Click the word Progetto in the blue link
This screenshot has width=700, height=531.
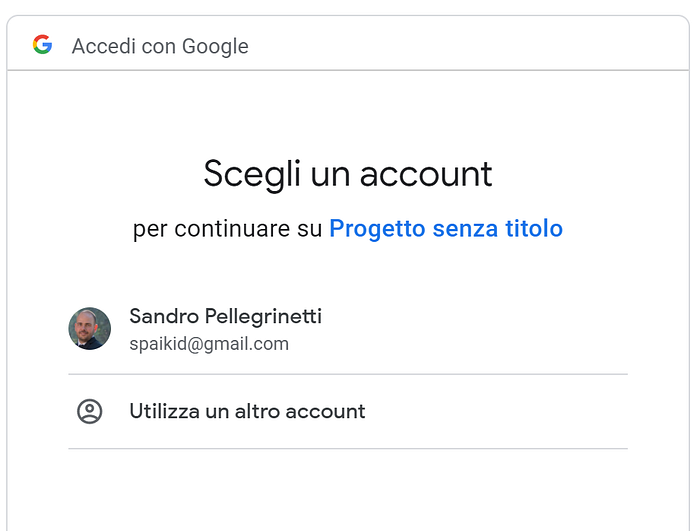377,230
